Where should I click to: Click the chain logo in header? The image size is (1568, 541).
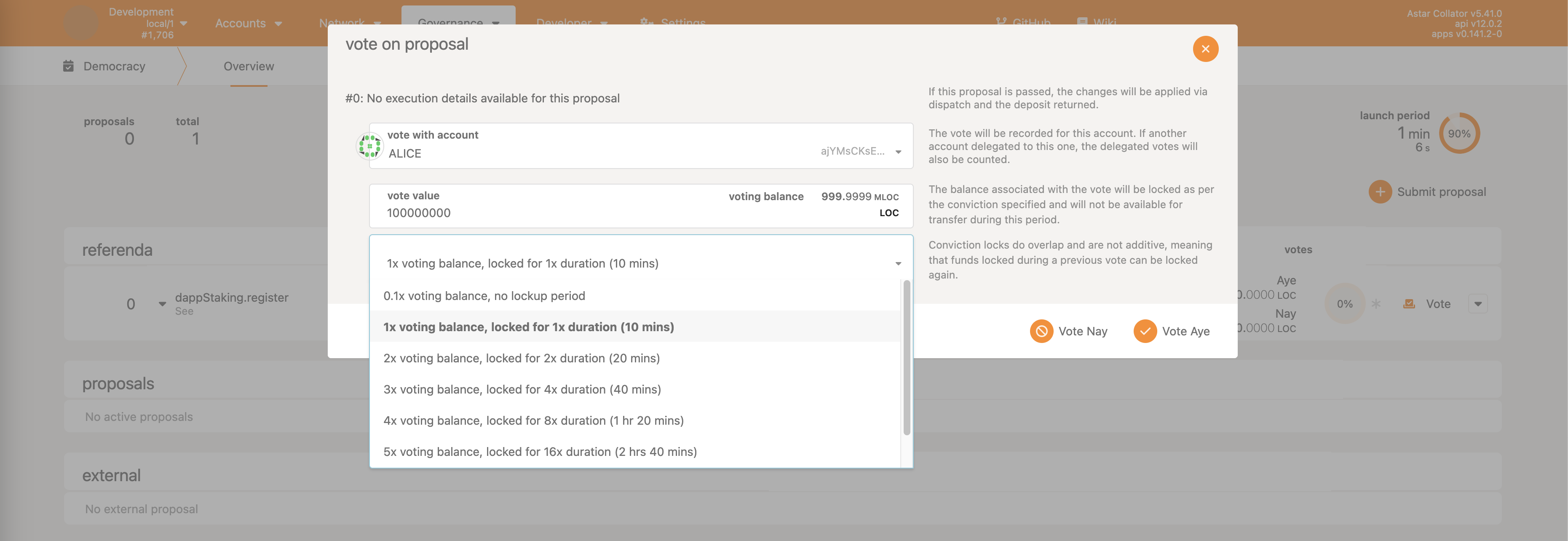[81, 23]
